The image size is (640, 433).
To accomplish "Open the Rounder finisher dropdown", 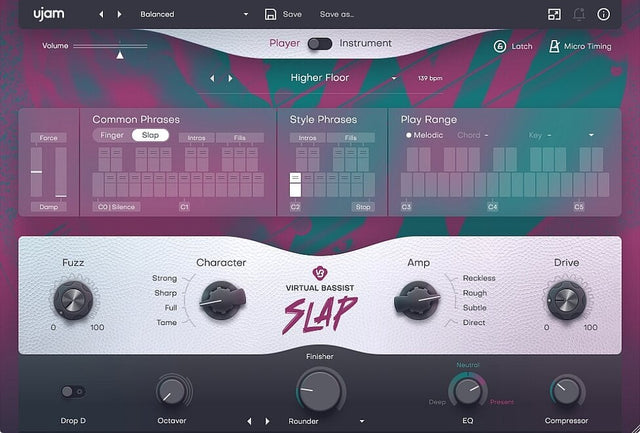I will [362, 421].
